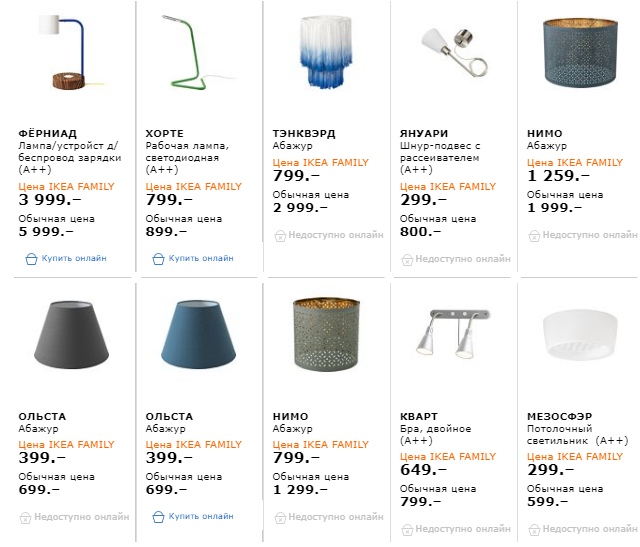The image size is (640, 547).
Task: Click the ТЭНКВЭРД product name
Action: 302,133
